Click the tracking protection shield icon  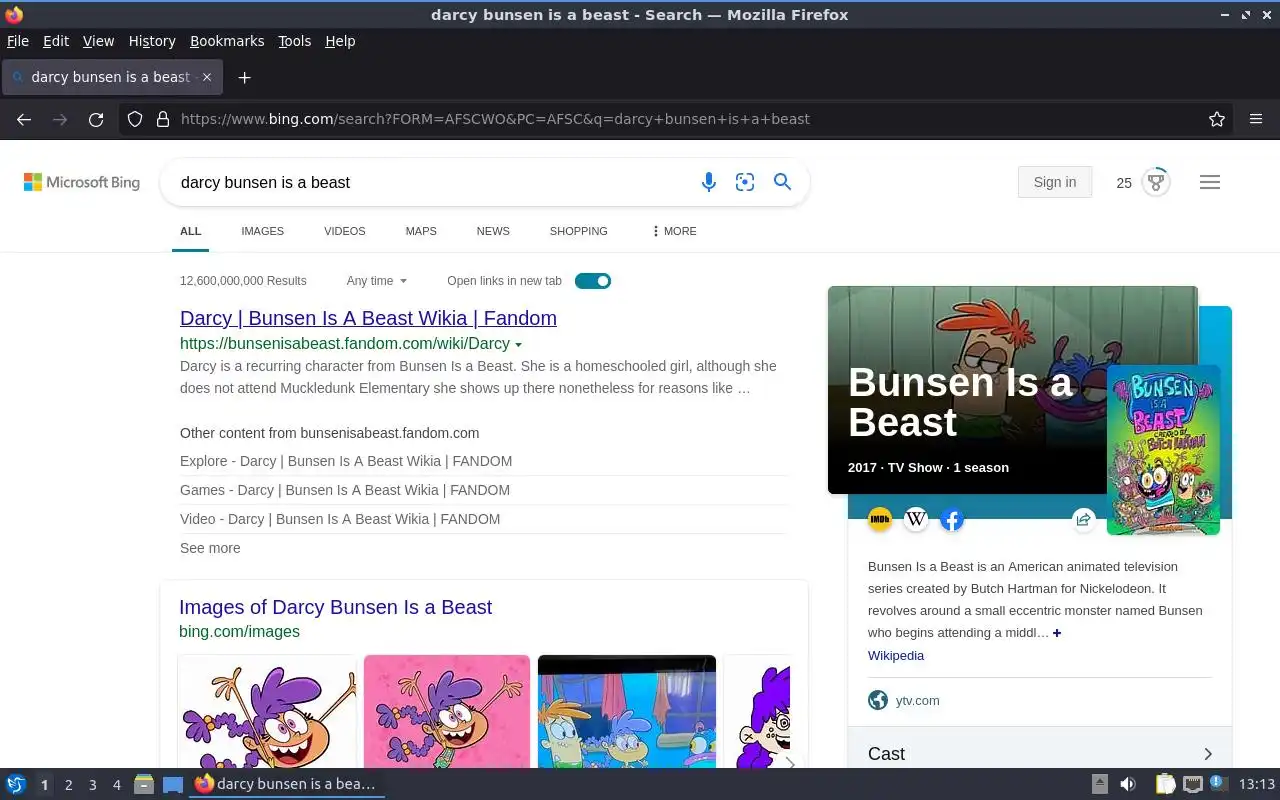135,119
